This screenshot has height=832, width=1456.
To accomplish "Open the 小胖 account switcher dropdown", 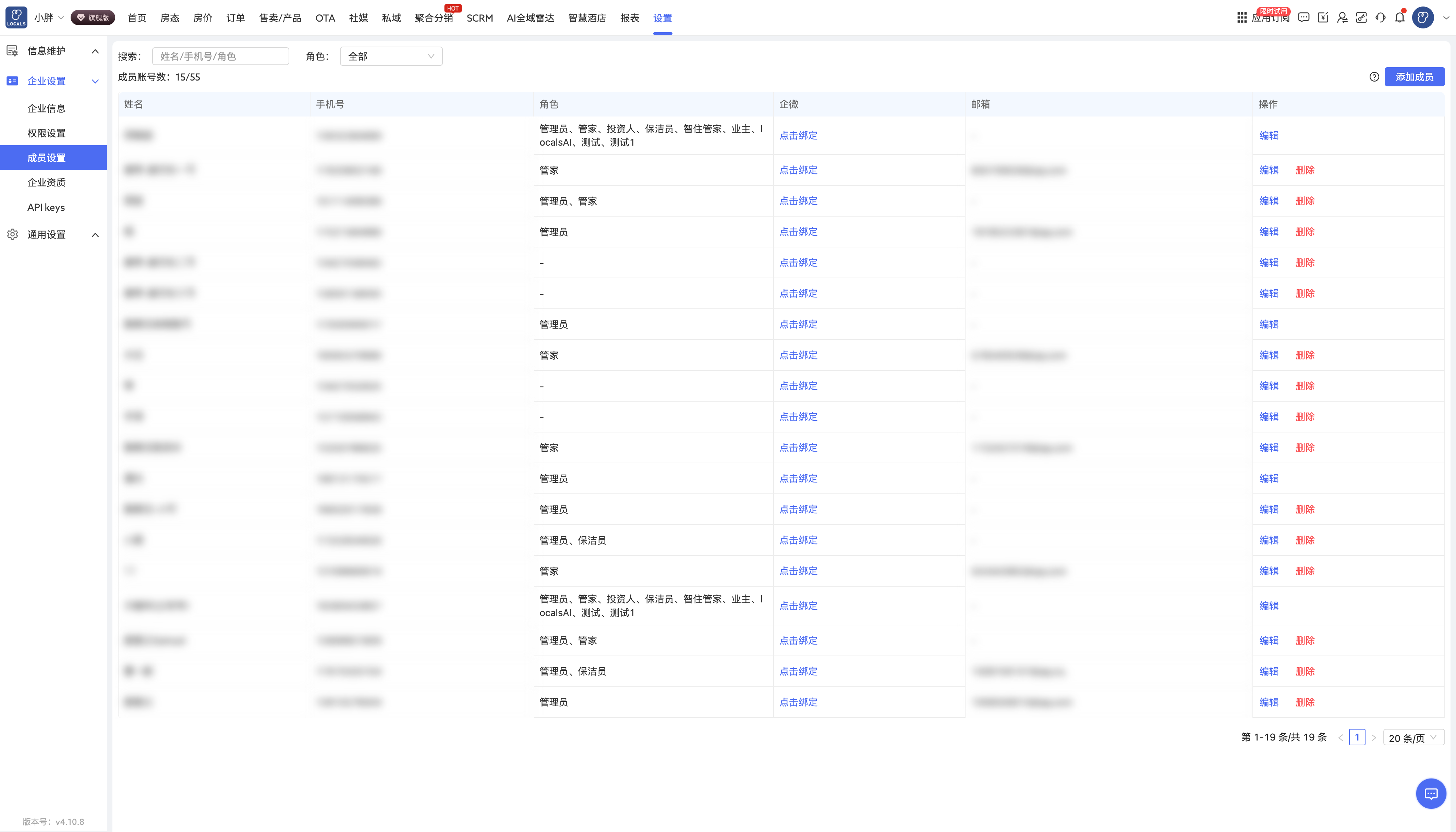I will tap(49, 18).
